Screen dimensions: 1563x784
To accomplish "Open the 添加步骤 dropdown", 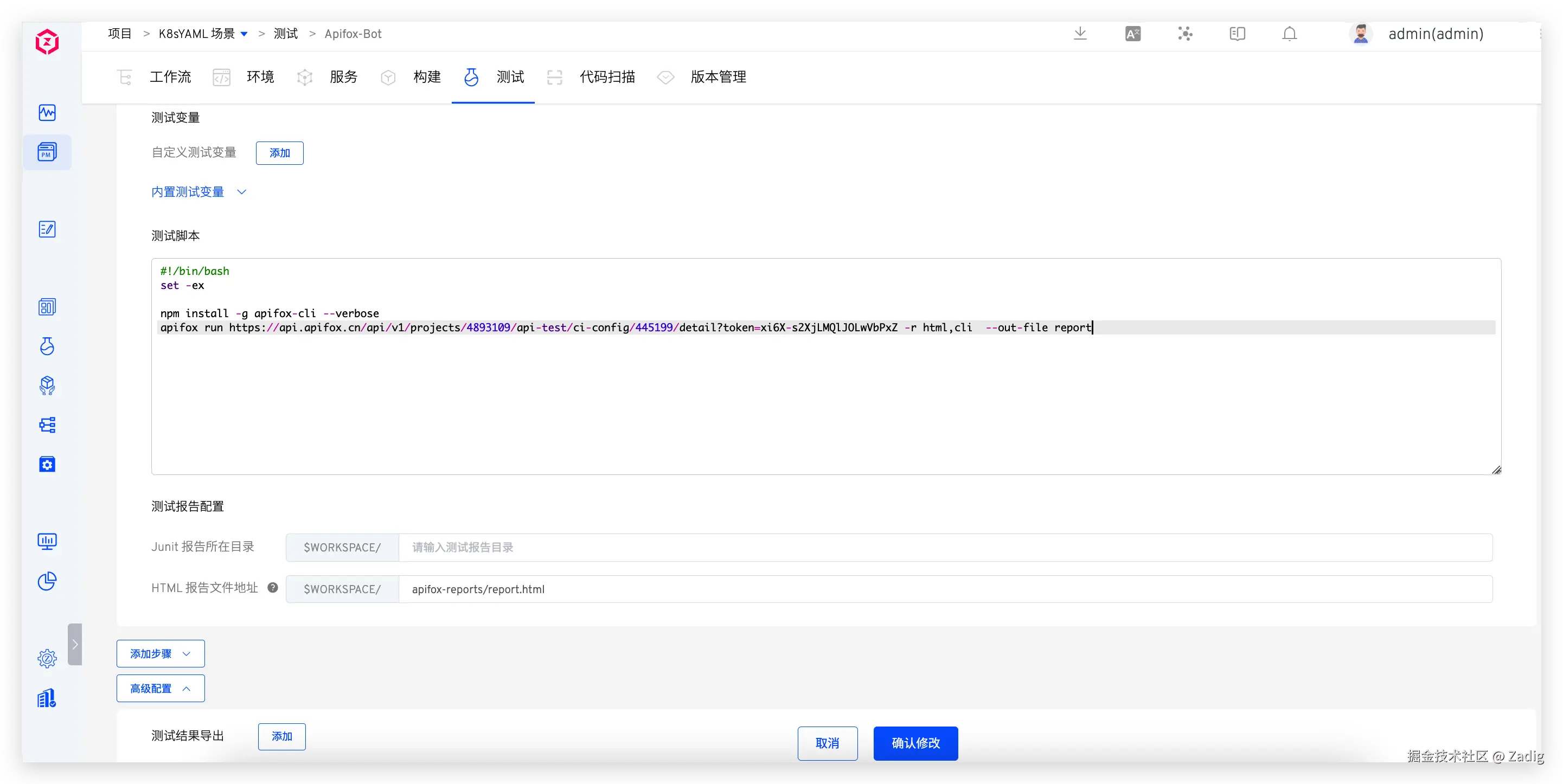I will 160,653.
